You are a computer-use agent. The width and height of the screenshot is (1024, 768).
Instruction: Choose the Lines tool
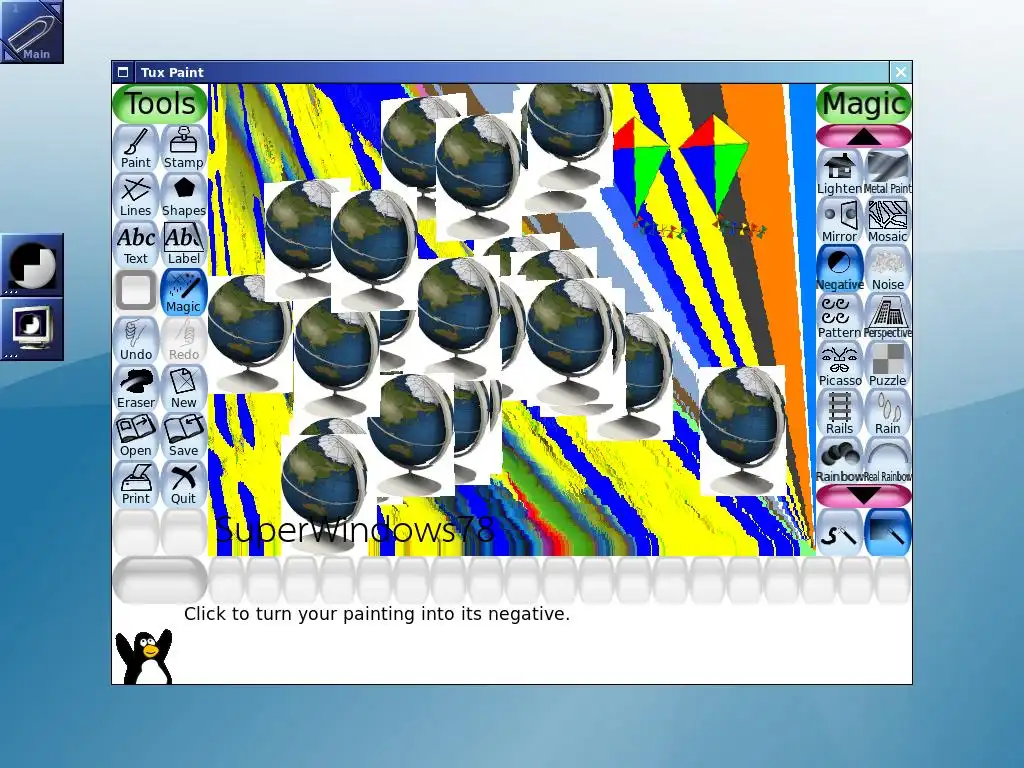(x=136, y=196)
